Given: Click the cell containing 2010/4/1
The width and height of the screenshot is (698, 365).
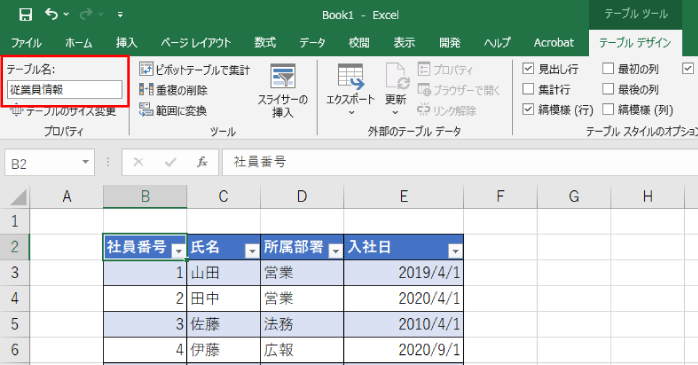Looking at the screenshot, I should tap(404, 324).
